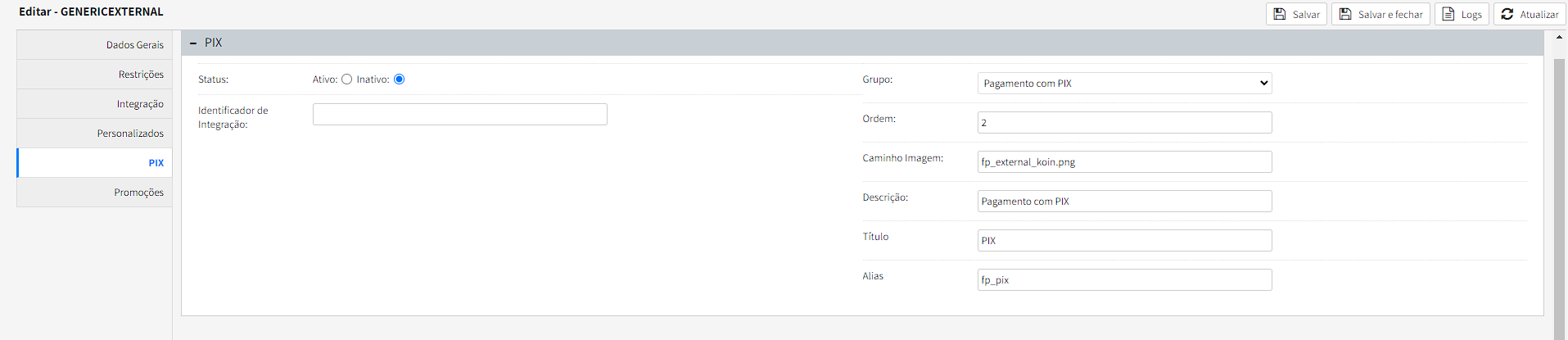1568x340 pixels.
Task: Open the Grupo dropdown
Action: pyautogui.click(x=1124, y=83)
